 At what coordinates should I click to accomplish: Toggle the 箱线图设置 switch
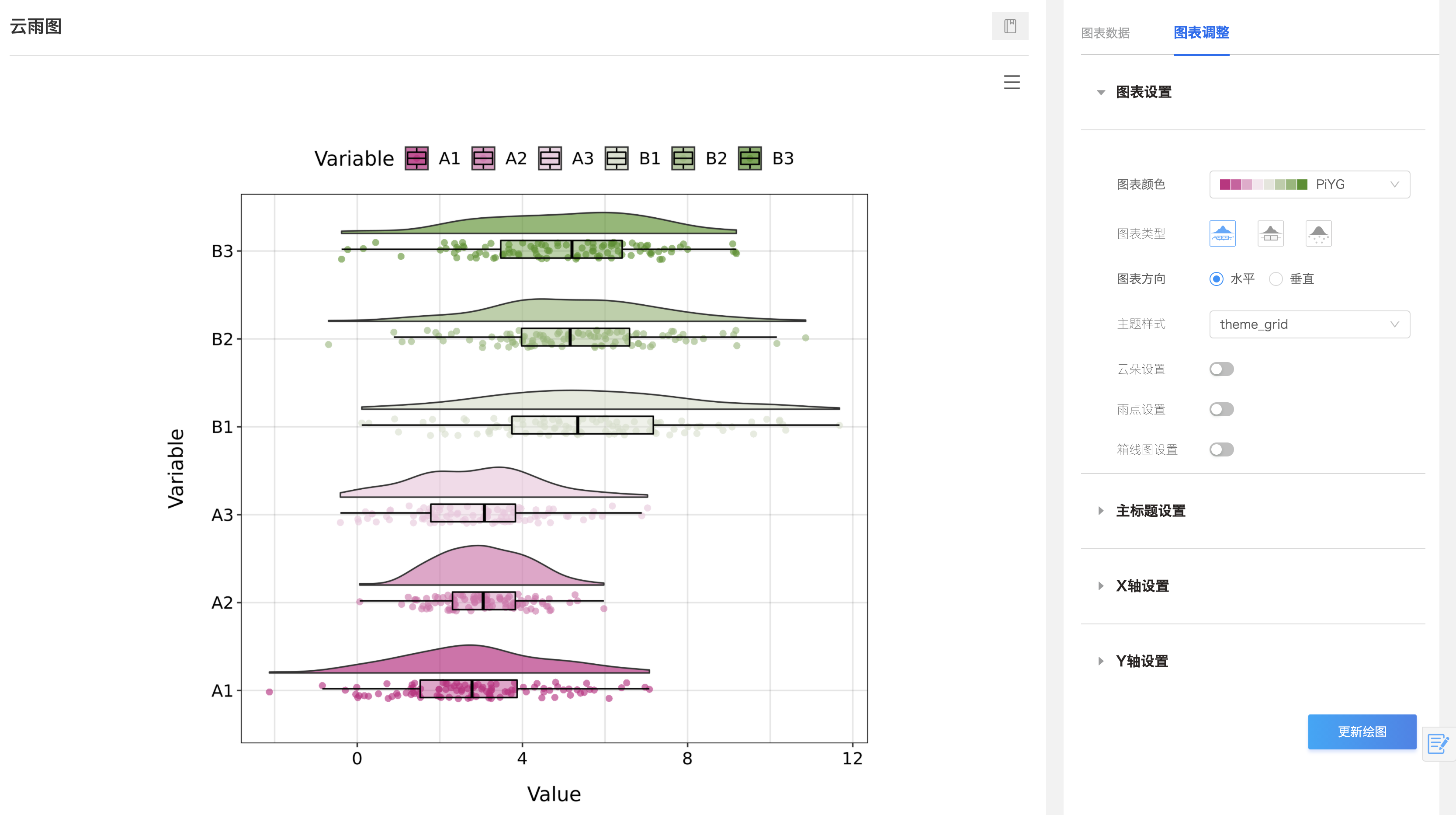1221,449
